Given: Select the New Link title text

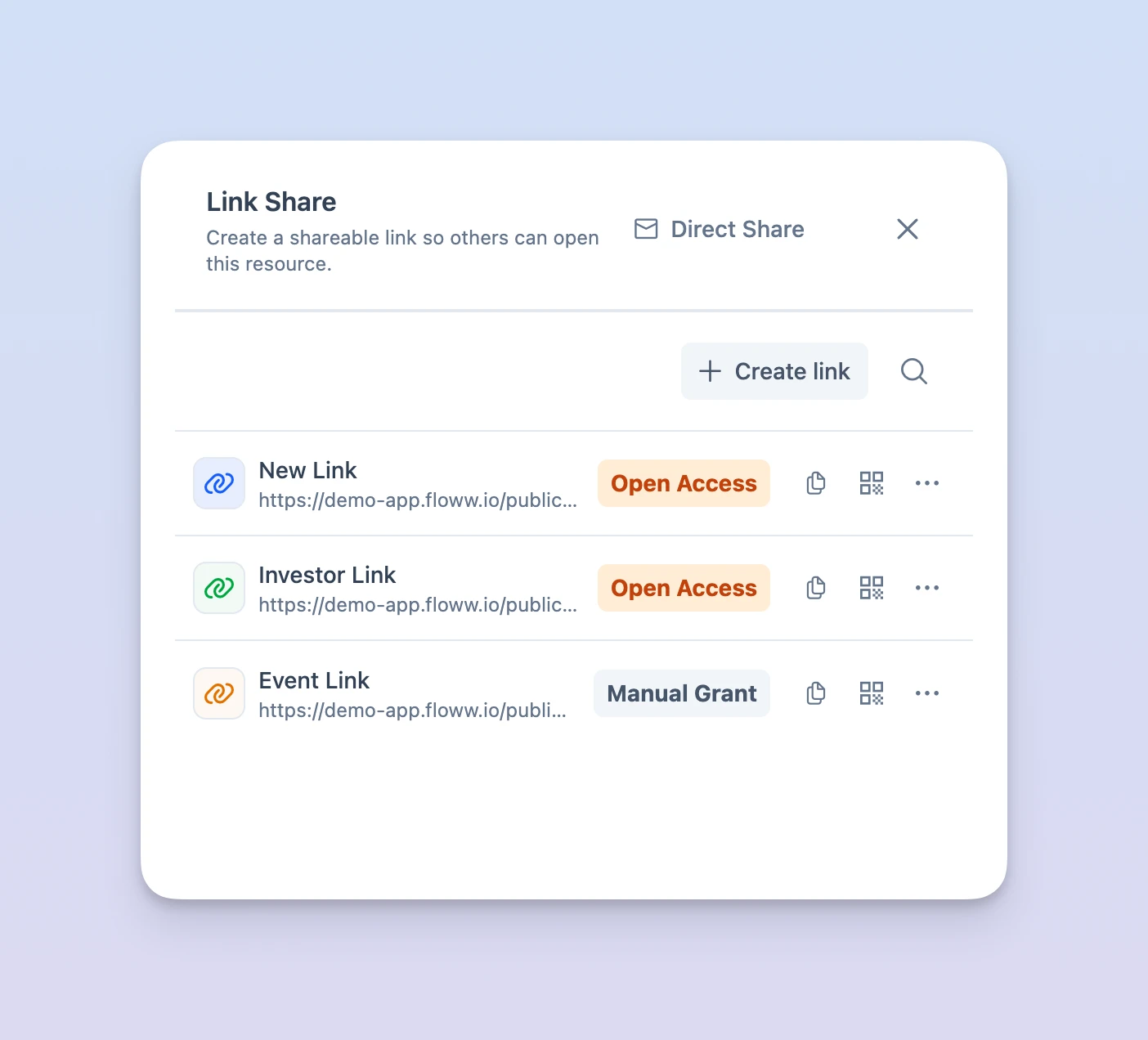Looking at the screenshot, I should point(307,470).
